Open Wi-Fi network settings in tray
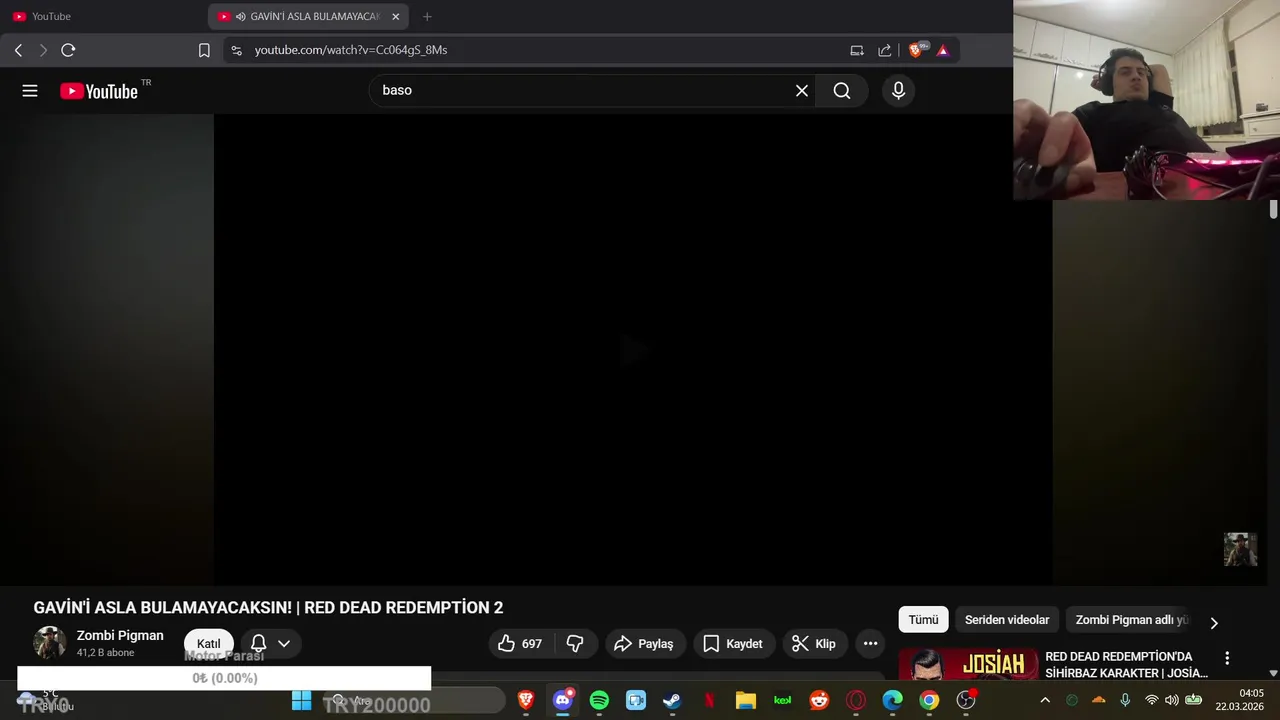This screenshot has width=1280, height=720. pos(1151,701)
